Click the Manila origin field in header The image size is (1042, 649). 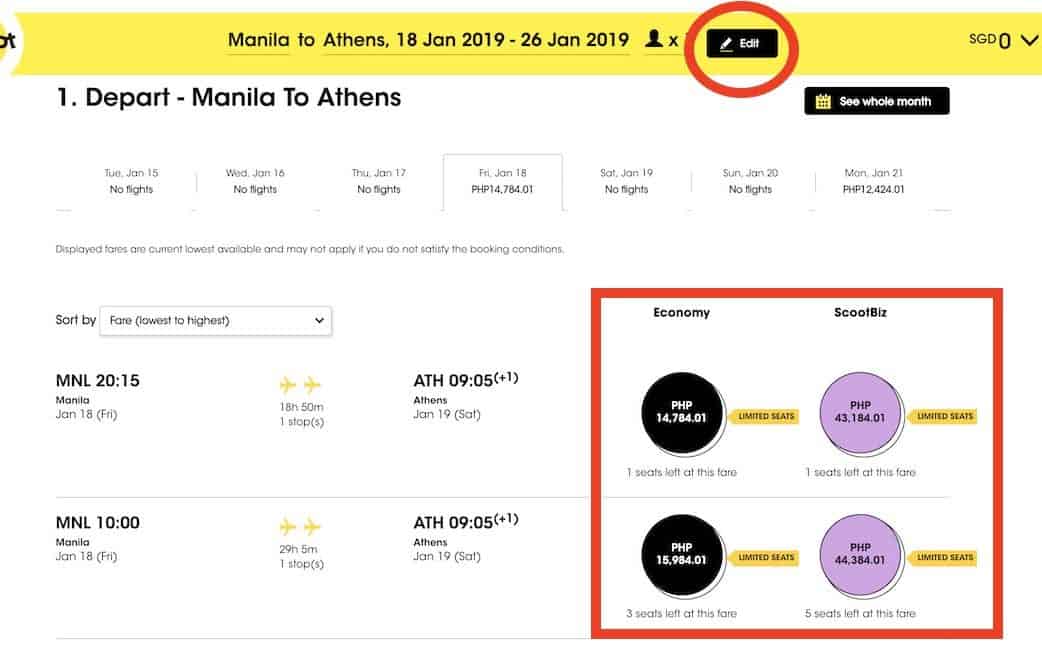(257, 40)
